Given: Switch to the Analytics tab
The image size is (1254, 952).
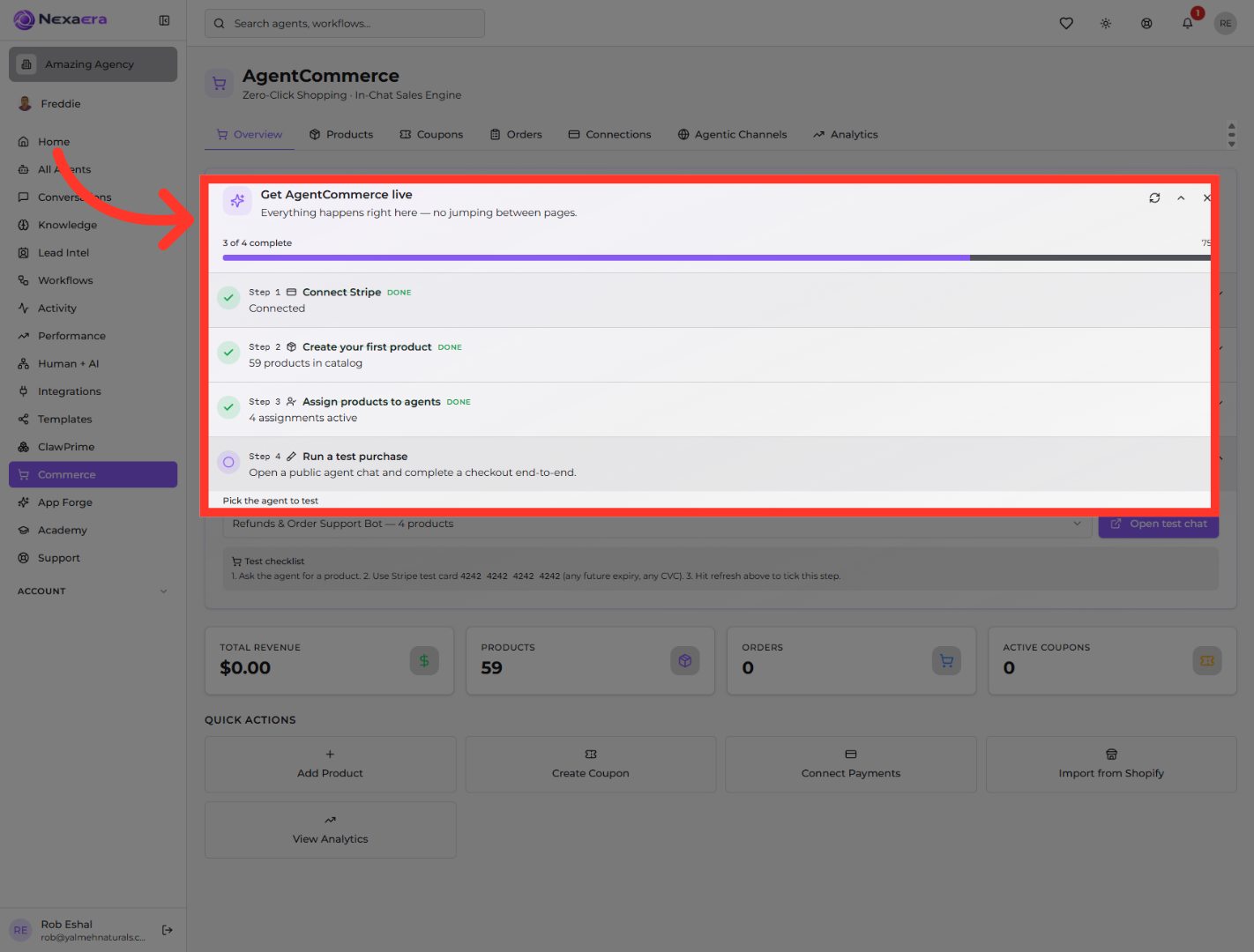Looking at the screenshot, I should tap(846, 135).
